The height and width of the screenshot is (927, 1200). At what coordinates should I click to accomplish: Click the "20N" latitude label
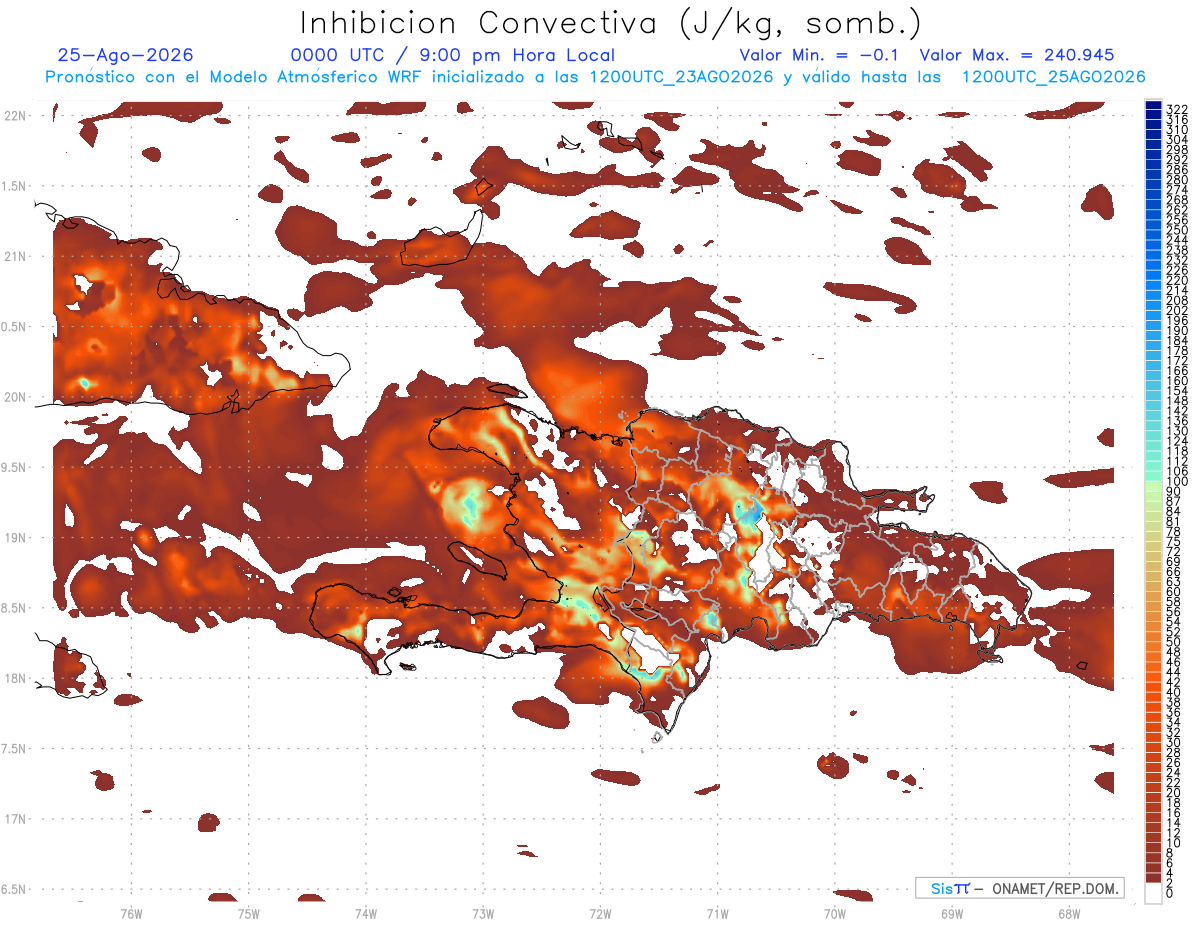coord(15,397)
